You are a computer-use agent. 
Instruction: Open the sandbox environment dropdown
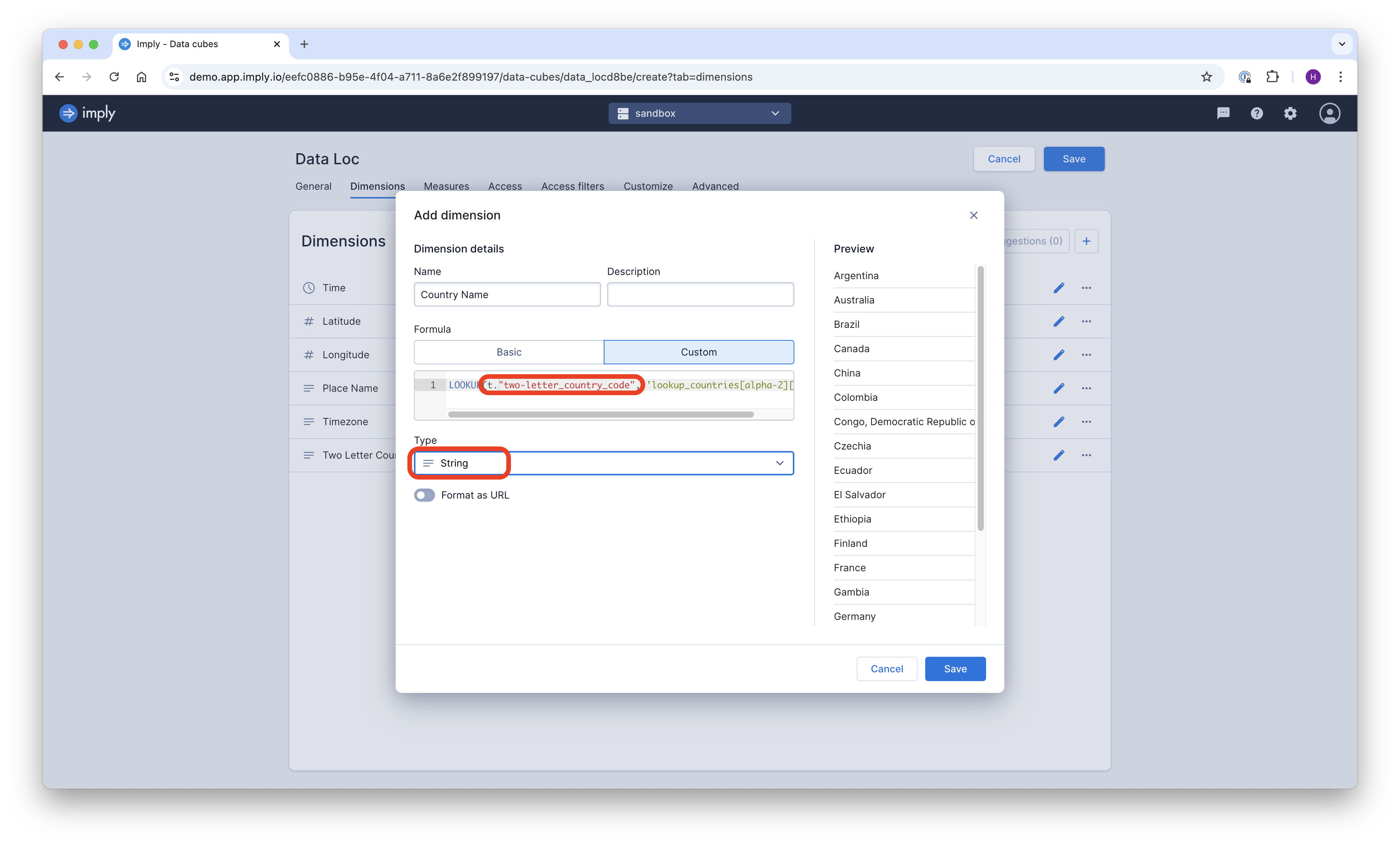pos(700,113)
